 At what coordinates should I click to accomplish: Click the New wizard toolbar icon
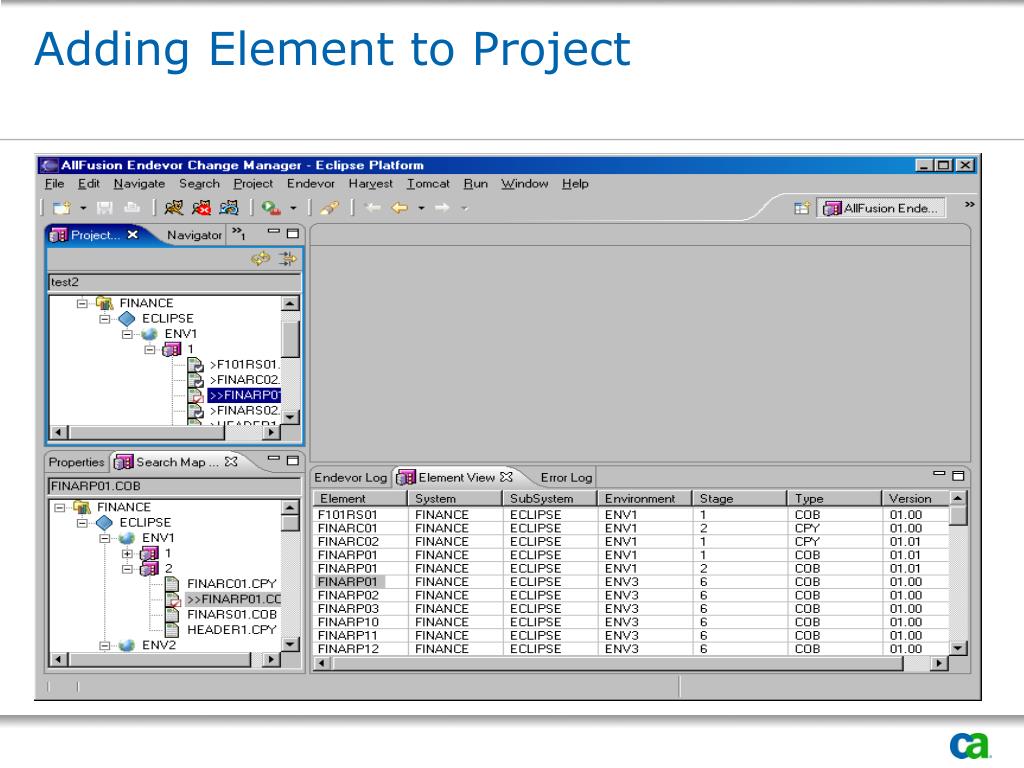coord(62,208)
